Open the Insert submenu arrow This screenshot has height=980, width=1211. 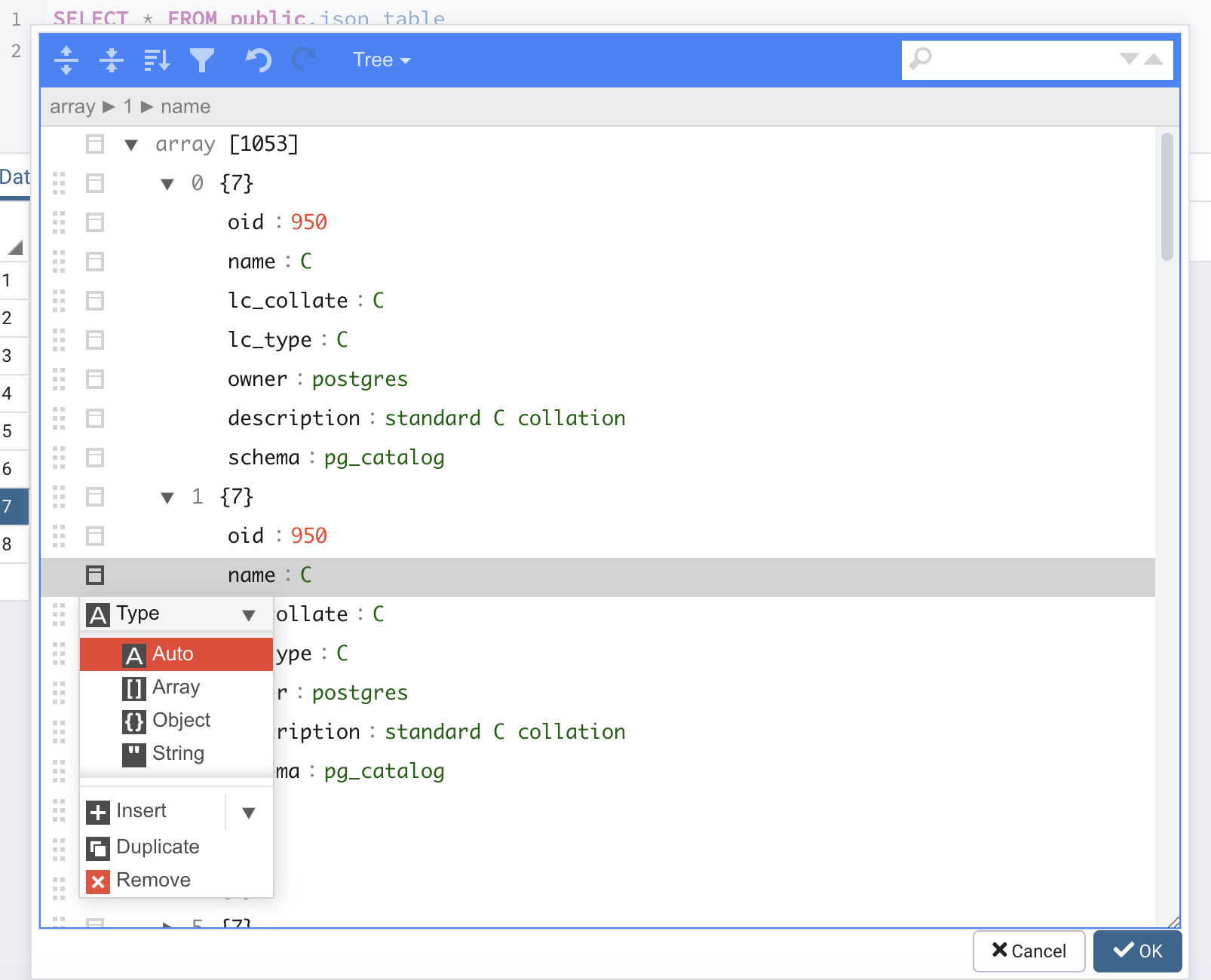[249, 813]
